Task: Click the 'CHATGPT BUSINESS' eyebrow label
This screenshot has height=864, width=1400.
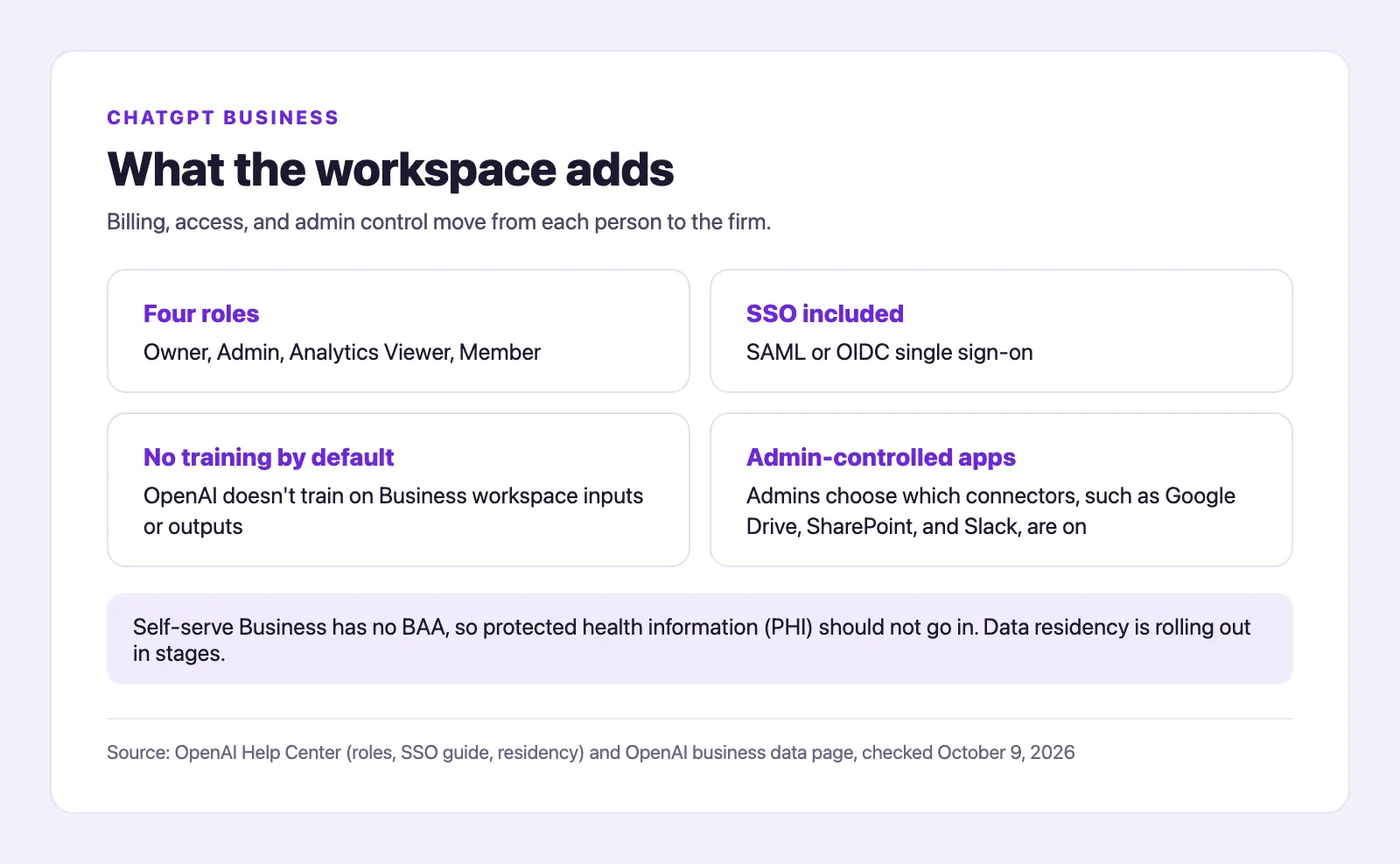Action: [x=222, y=118]
